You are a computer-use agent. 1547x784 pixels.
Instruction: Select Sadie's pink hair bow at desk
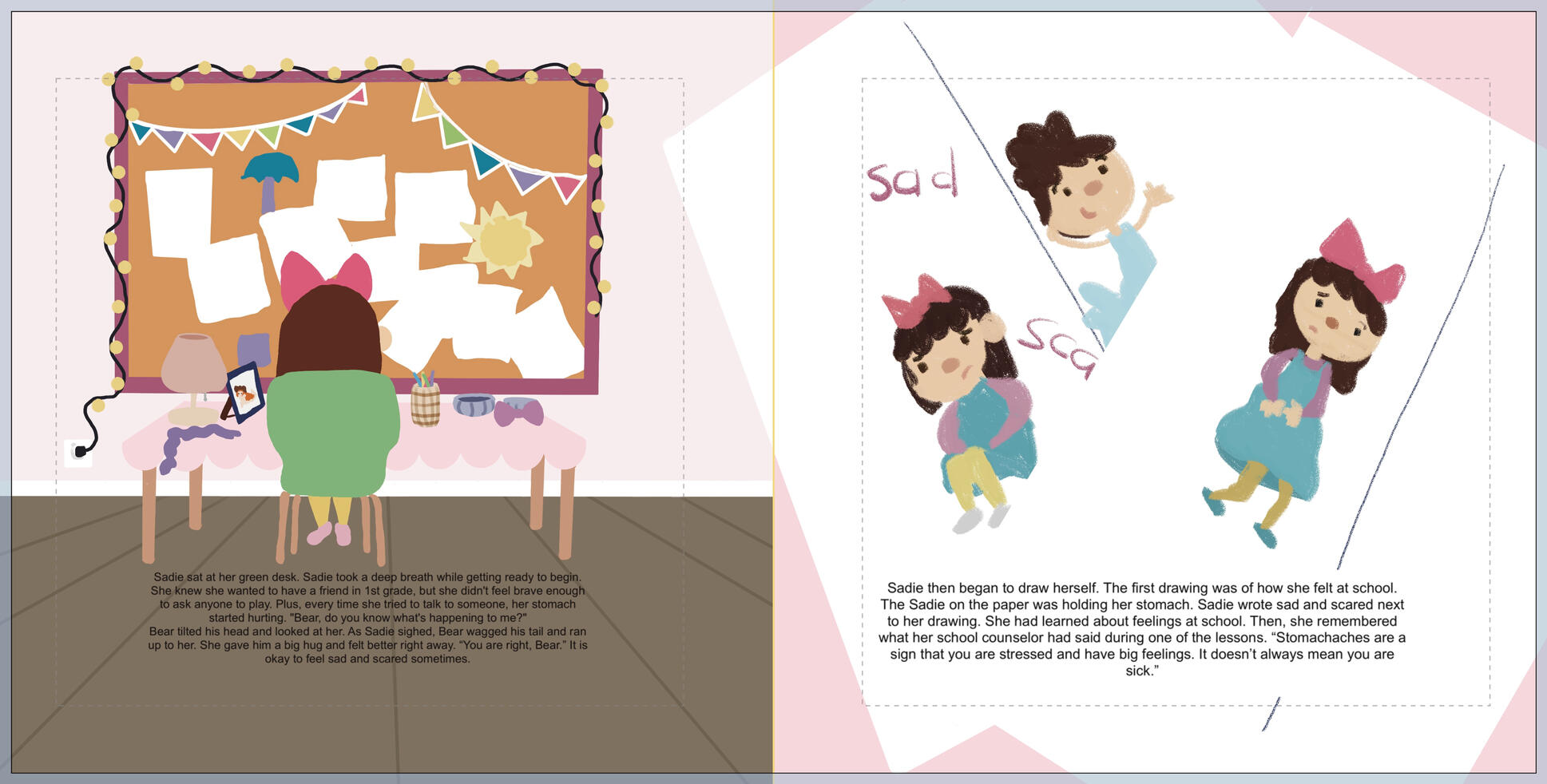click(326, 277)
